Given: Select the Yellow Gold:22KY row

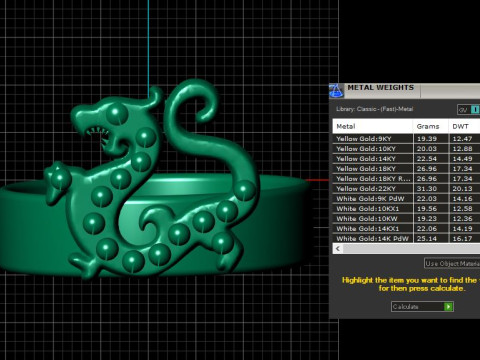Looking at the screenshot, I should 406,189.
